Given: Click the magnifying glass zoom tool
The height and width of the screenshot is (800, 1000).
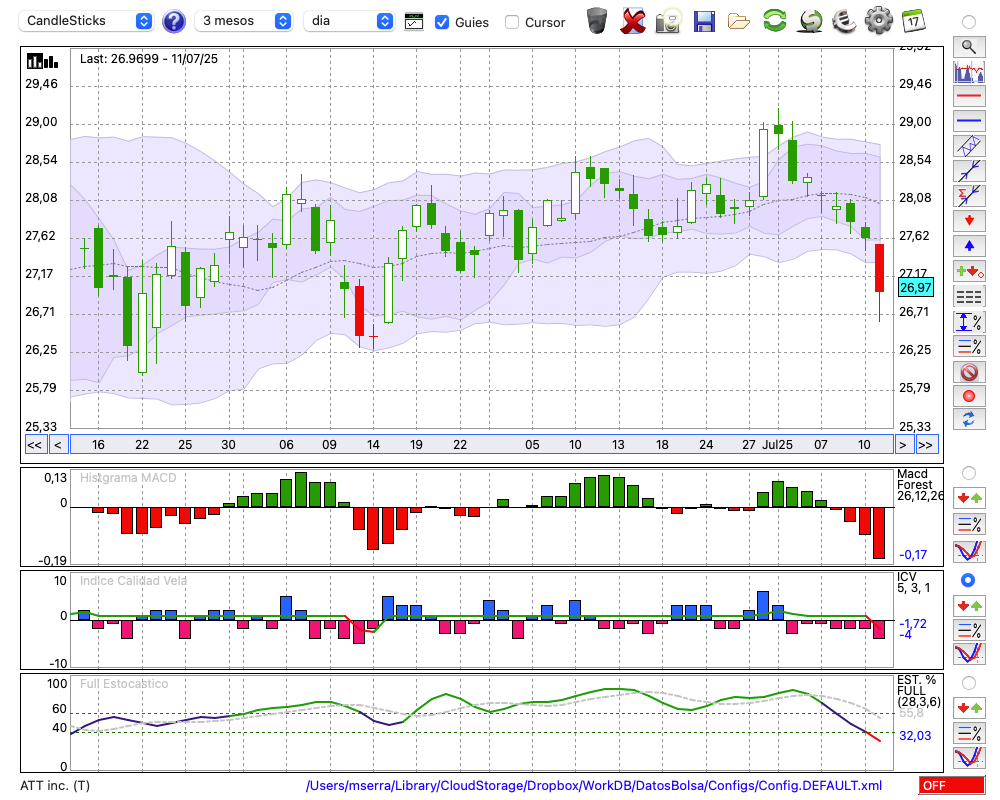Looking at the screenshot, I should (x=969, y=47).
